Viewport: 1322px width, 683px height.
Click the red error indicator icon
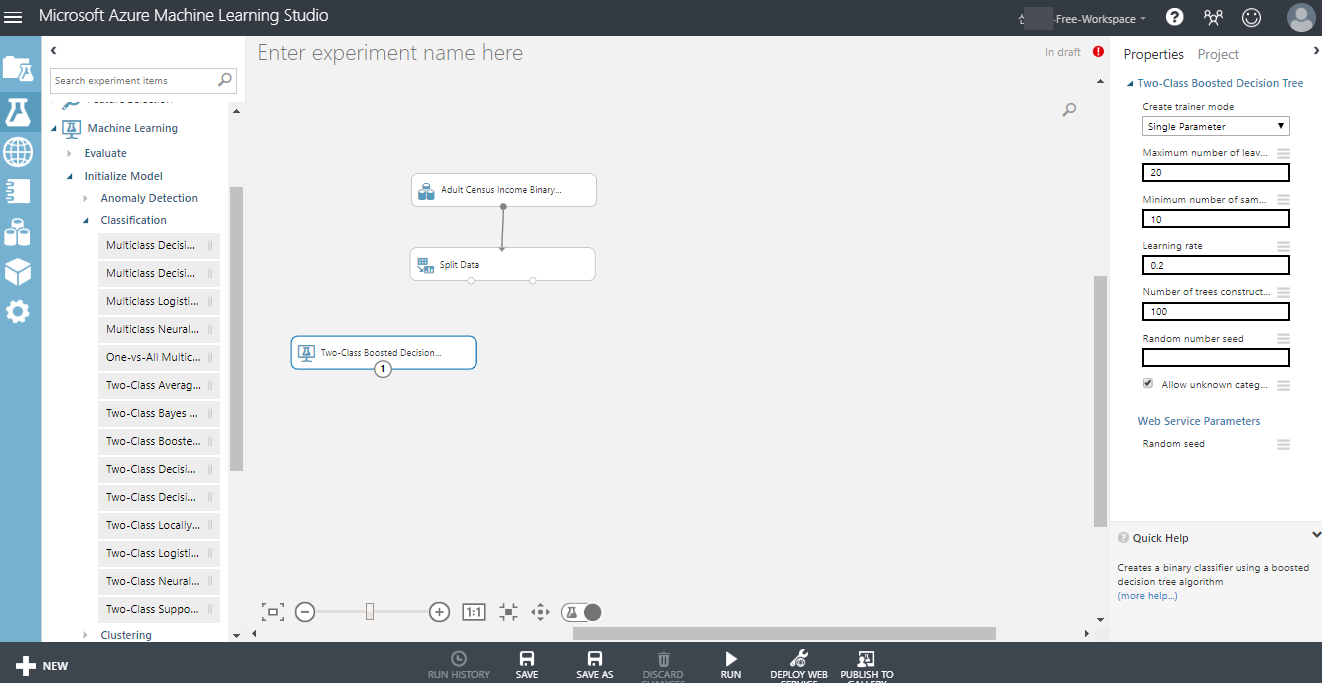pyautogui.click(x=1098, y=52)
